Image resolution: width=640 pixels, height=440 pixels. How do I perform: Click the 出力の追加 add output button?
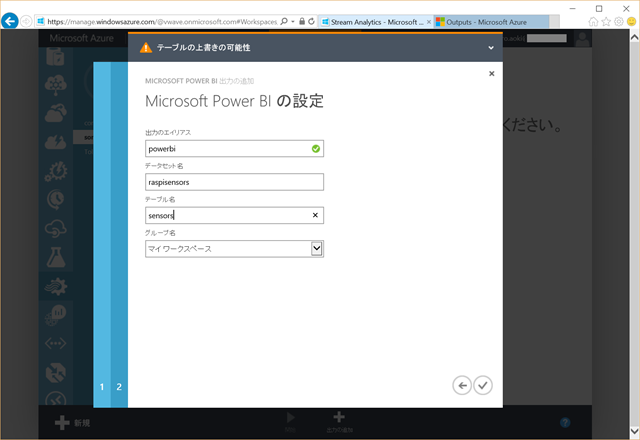click(339, 422)
